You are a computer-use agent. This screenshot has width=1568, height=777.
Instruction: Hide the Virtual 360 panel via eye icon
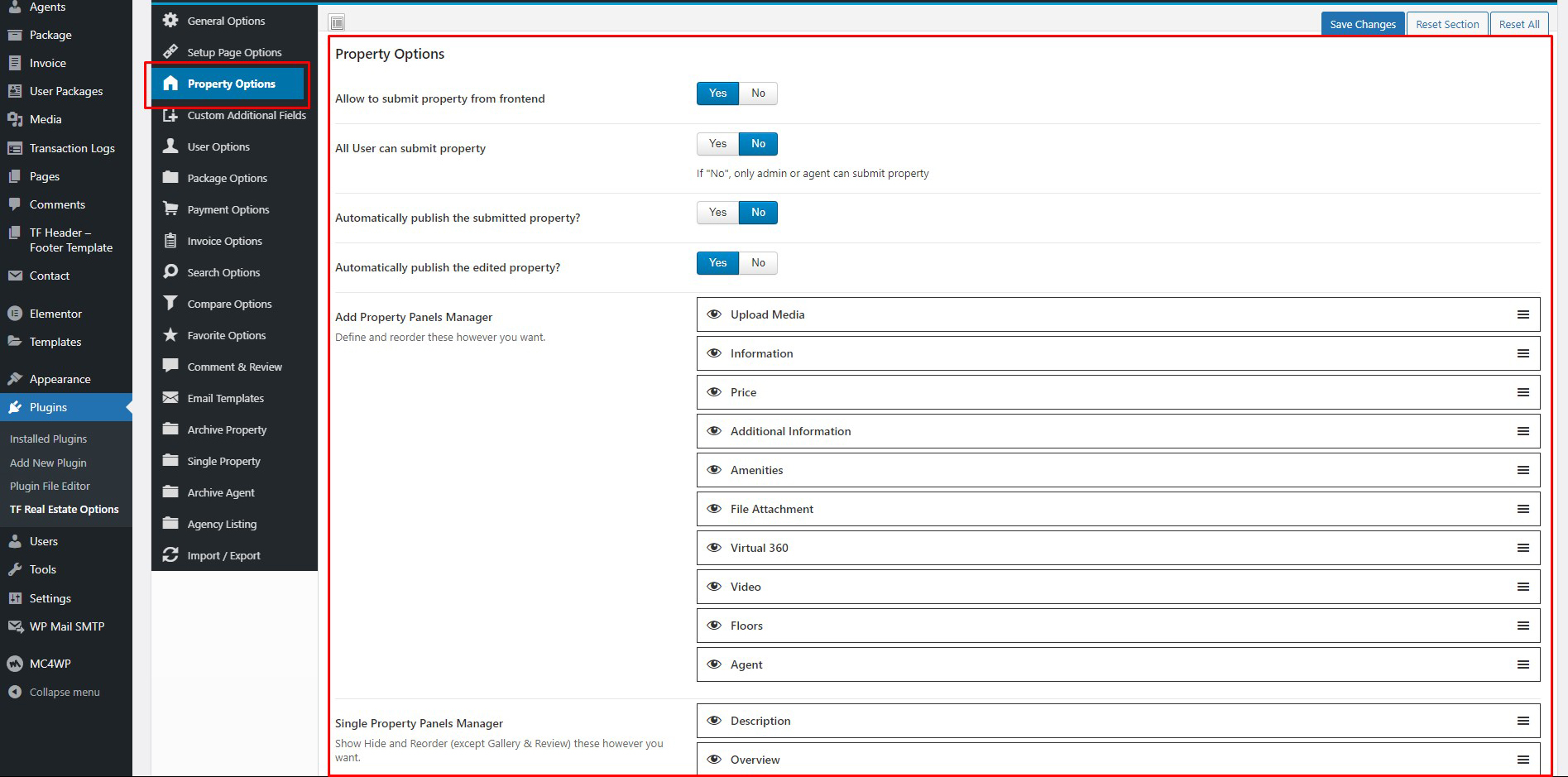(x=714, y=548)
